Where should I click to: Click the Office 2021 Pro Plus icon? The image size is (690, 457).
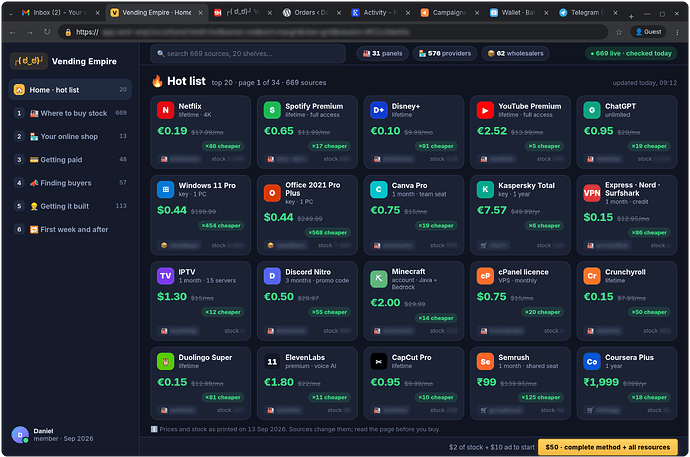coord(272,193)
